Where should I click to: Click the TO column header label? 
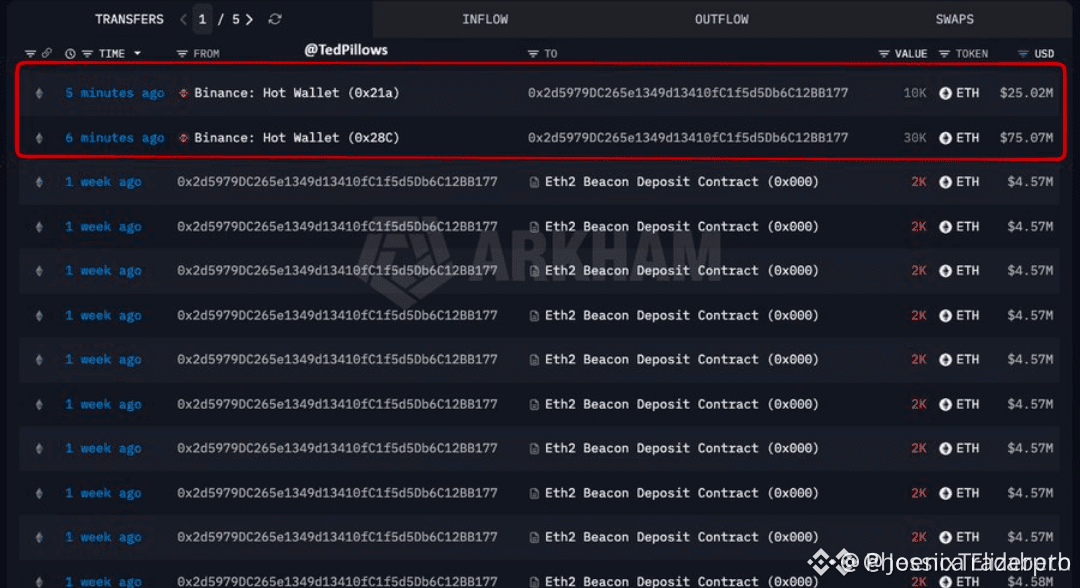pos(551,53)
